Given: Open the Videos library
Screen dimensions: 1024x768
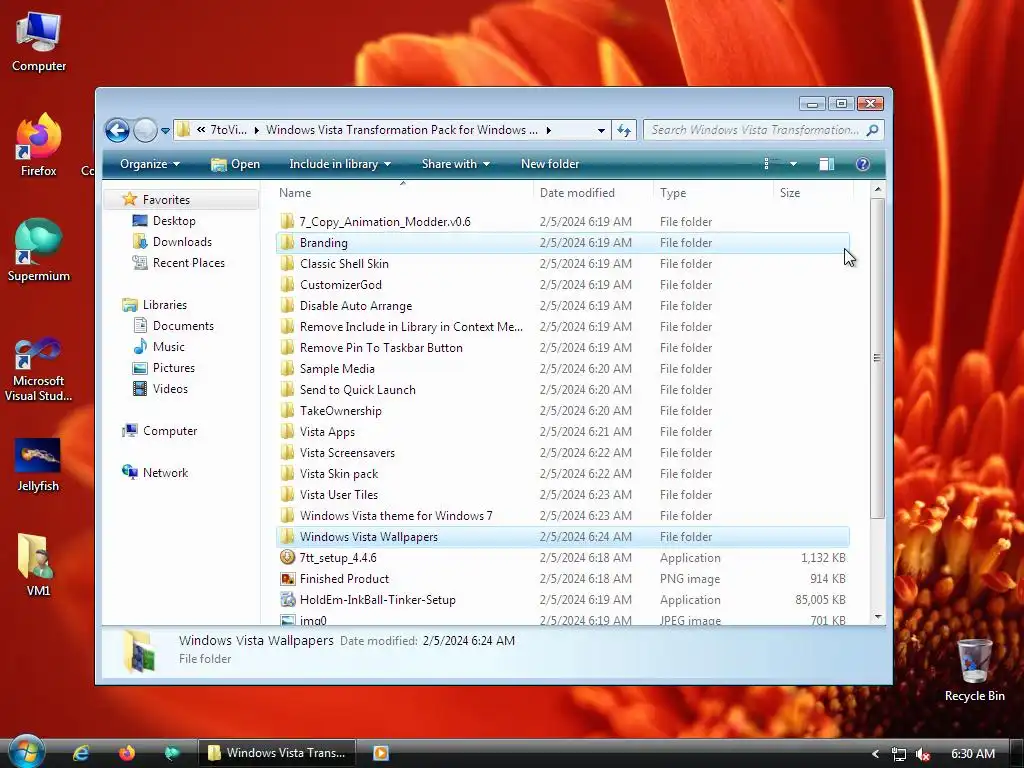Looking at the screenshot, I should [x=170, y=389].
